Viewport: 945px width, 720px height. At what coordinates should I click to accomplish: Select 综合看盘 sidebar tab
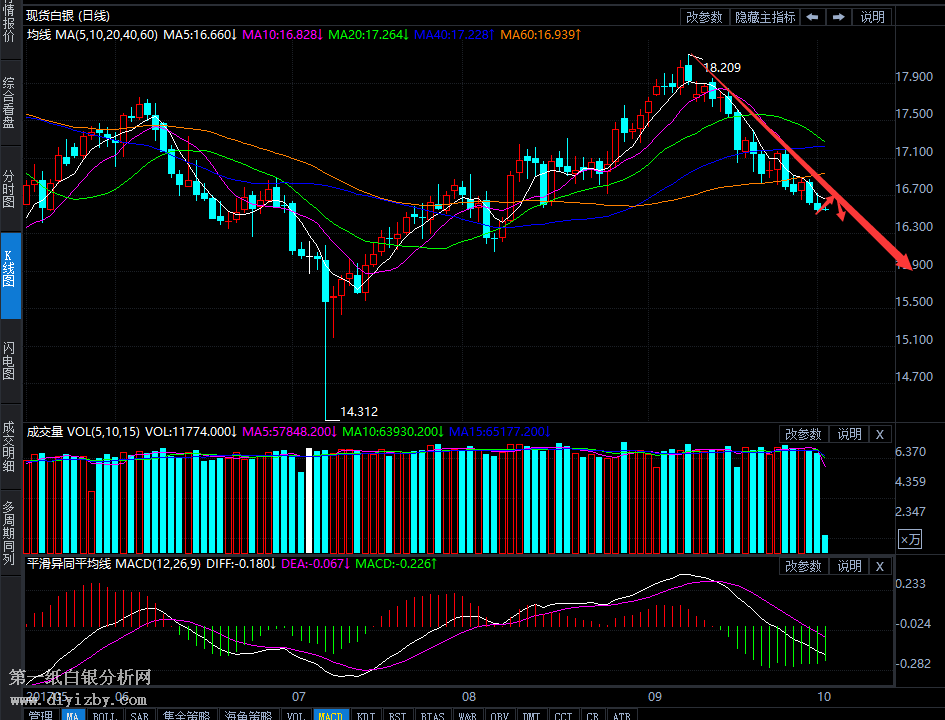tap(10, 103)
